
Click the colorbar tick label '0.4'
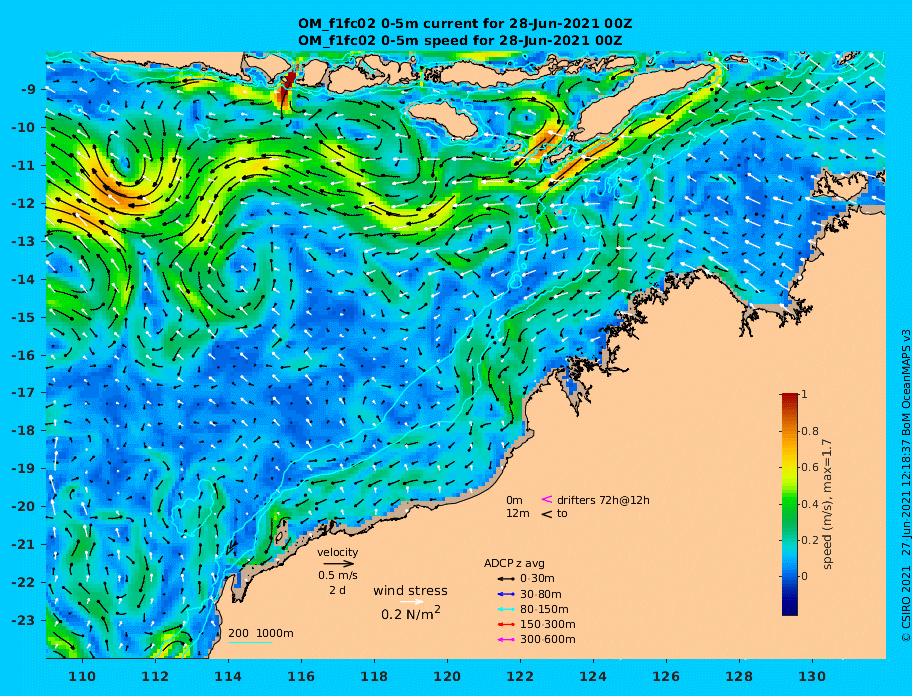pos(810,504)
